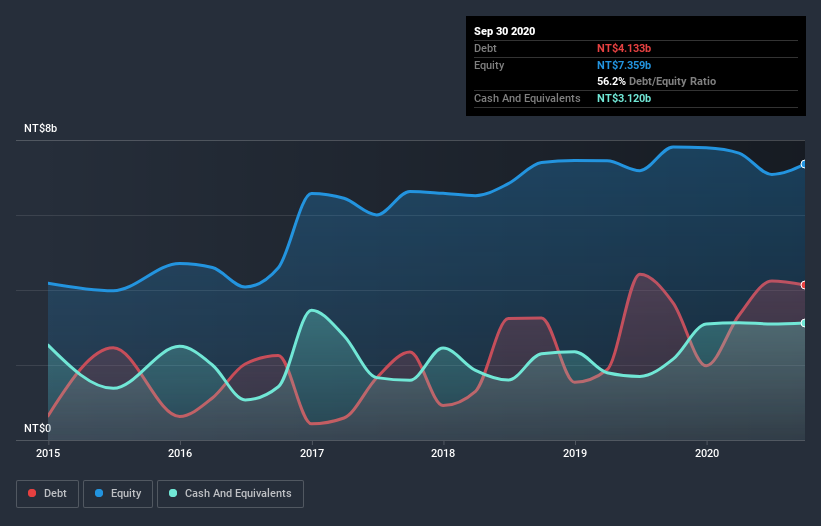Select the 2019 x-axis label
This screenshot has width=821, height=526.
coord(575,453)
